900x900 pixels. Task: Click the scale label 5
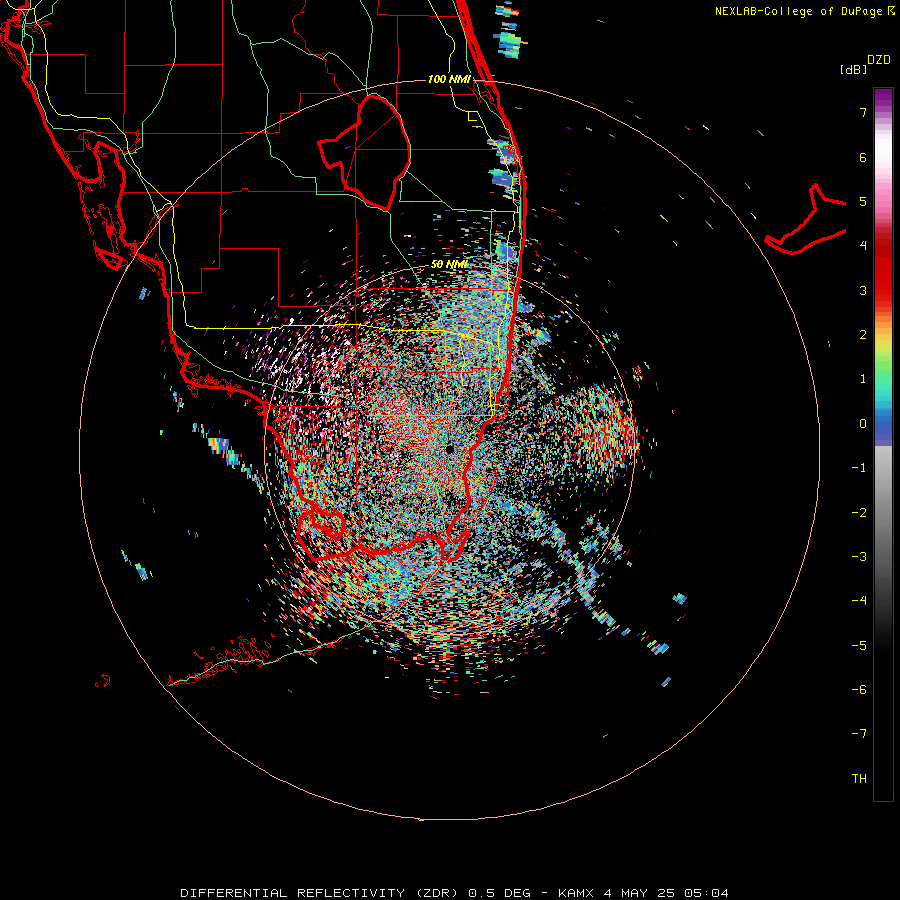click(863, 201)
